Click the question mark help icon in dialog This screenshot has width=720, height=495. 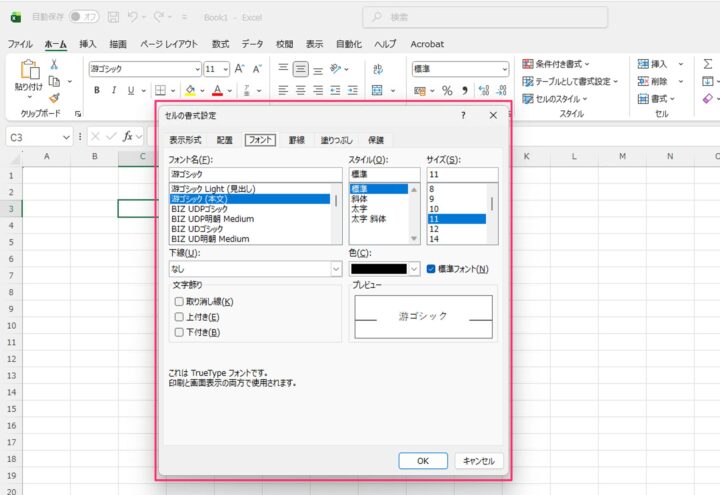463,115
